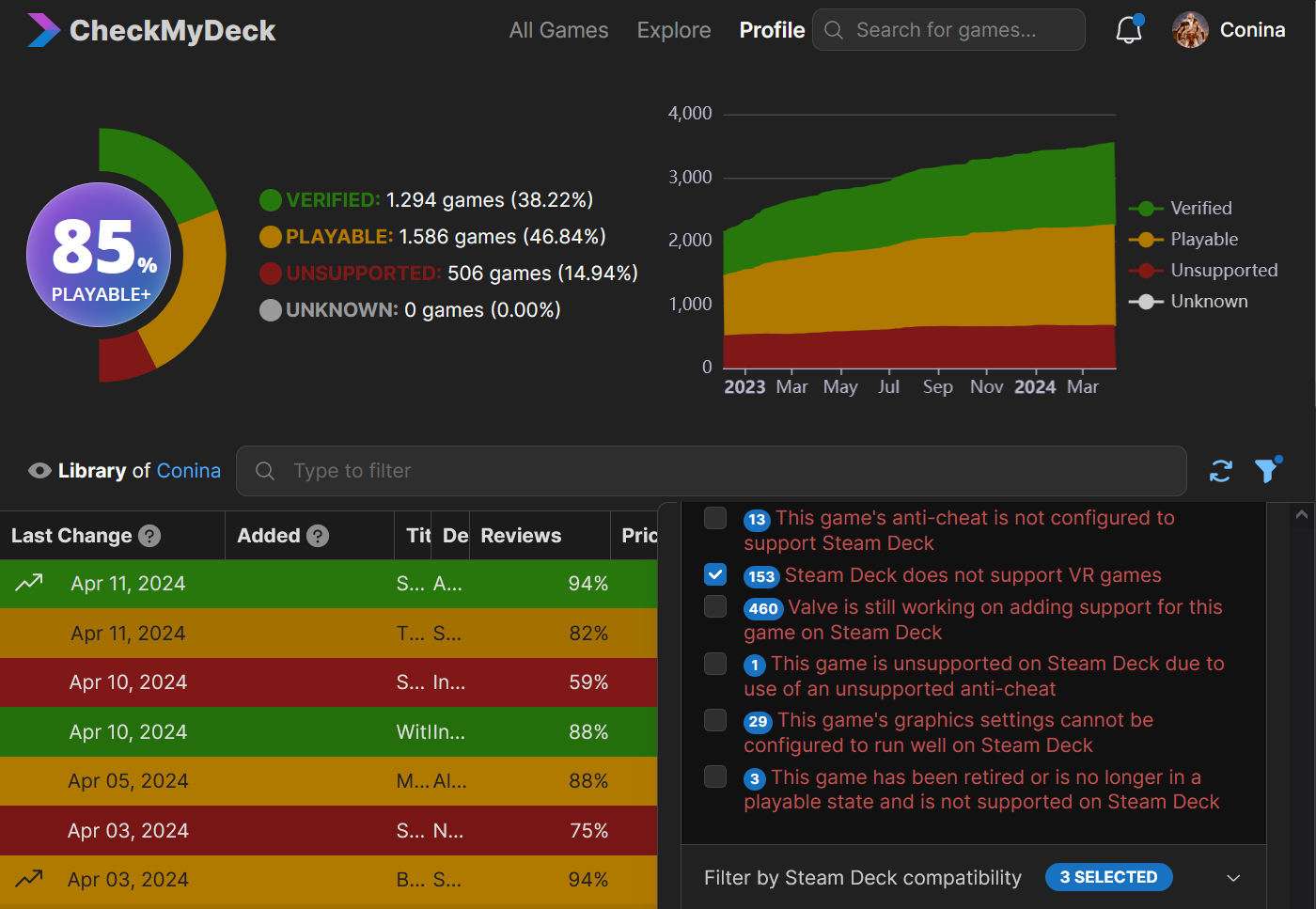Viewport: 1316px width, 909px height.
Task: Click the 13 count badge
Action: [757, 519]
